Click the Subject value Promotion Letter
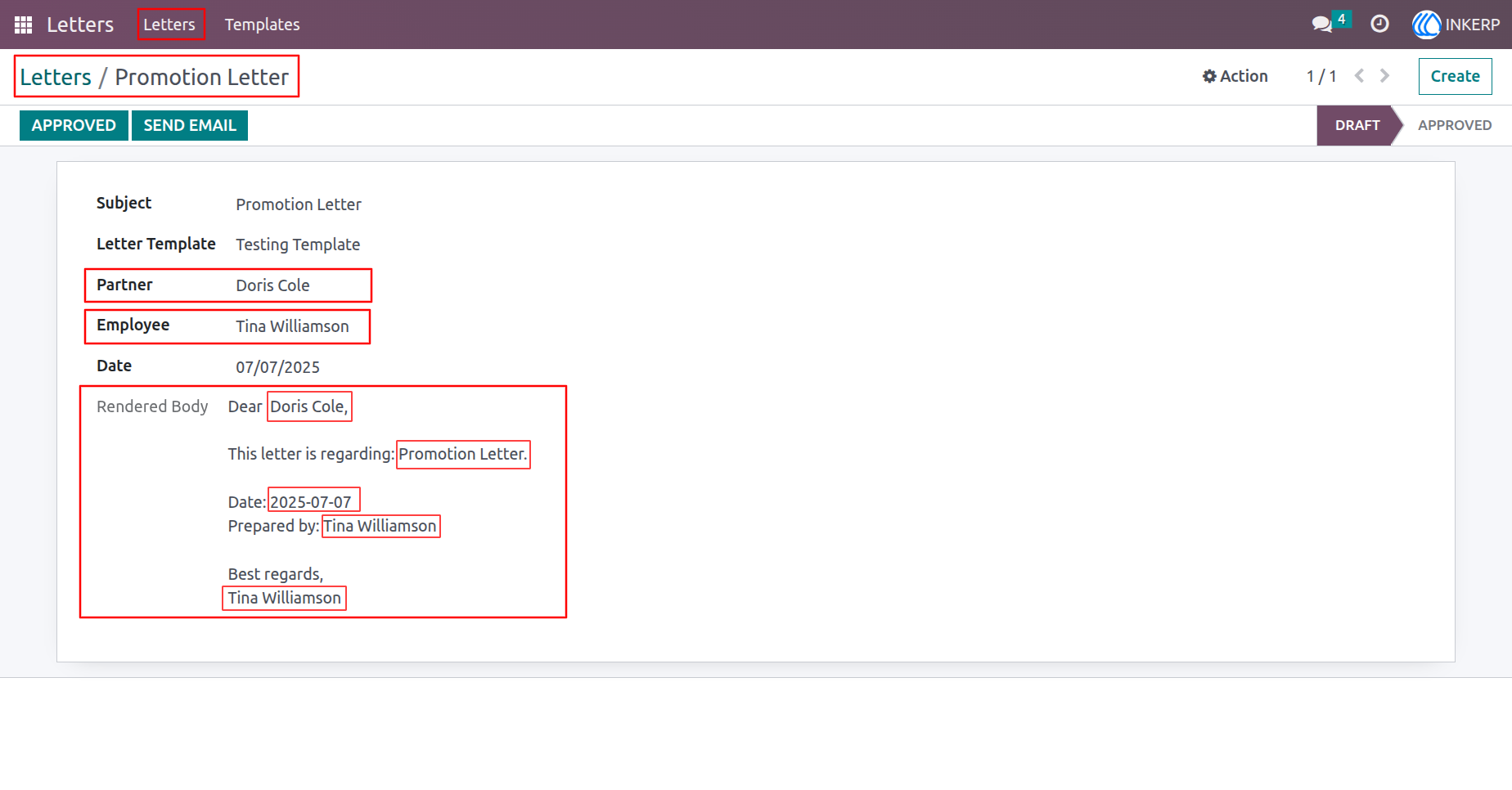Image resolution: width=1512 pixels, height=790 pixels. [299, 204]
